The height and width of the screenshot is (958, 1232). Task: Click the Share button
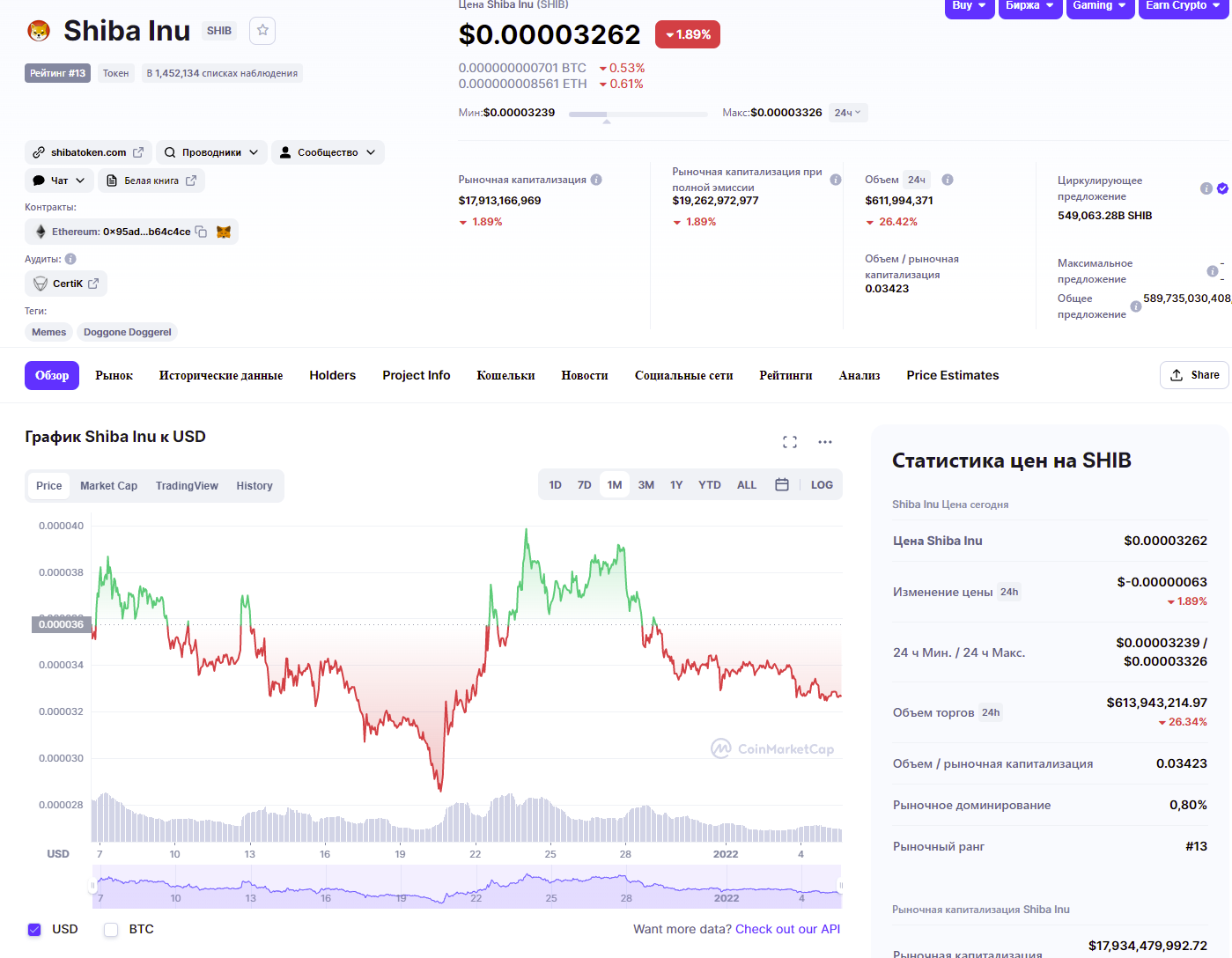tap(1195, 375)
